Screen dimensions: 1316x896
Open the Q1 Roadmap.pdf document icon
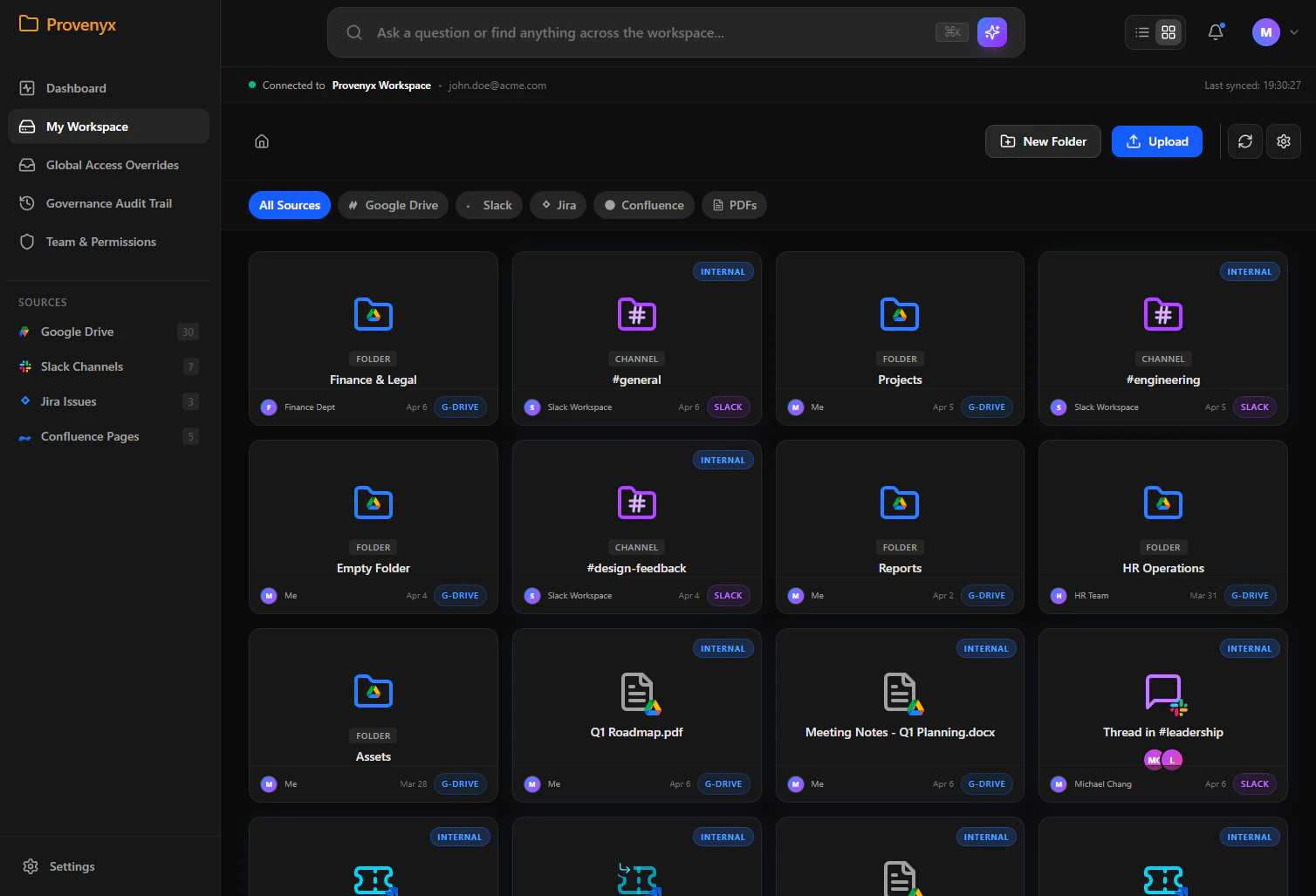pos(640,694)
